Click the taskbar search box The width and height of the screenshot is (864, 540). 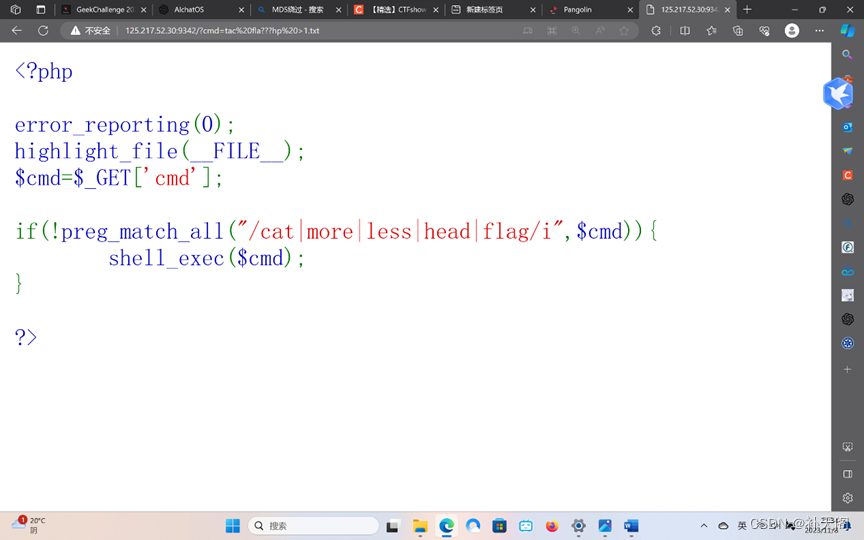pos(313,526)
